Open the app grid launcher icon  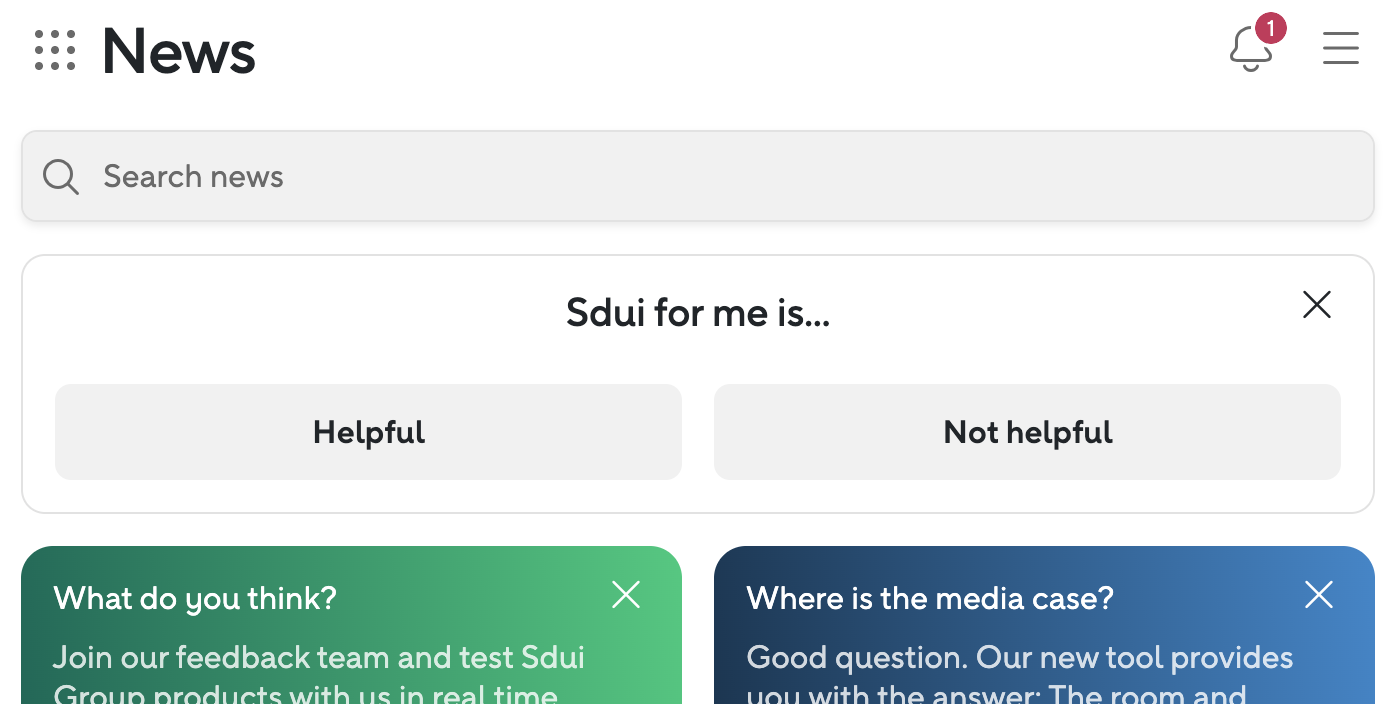55,50
